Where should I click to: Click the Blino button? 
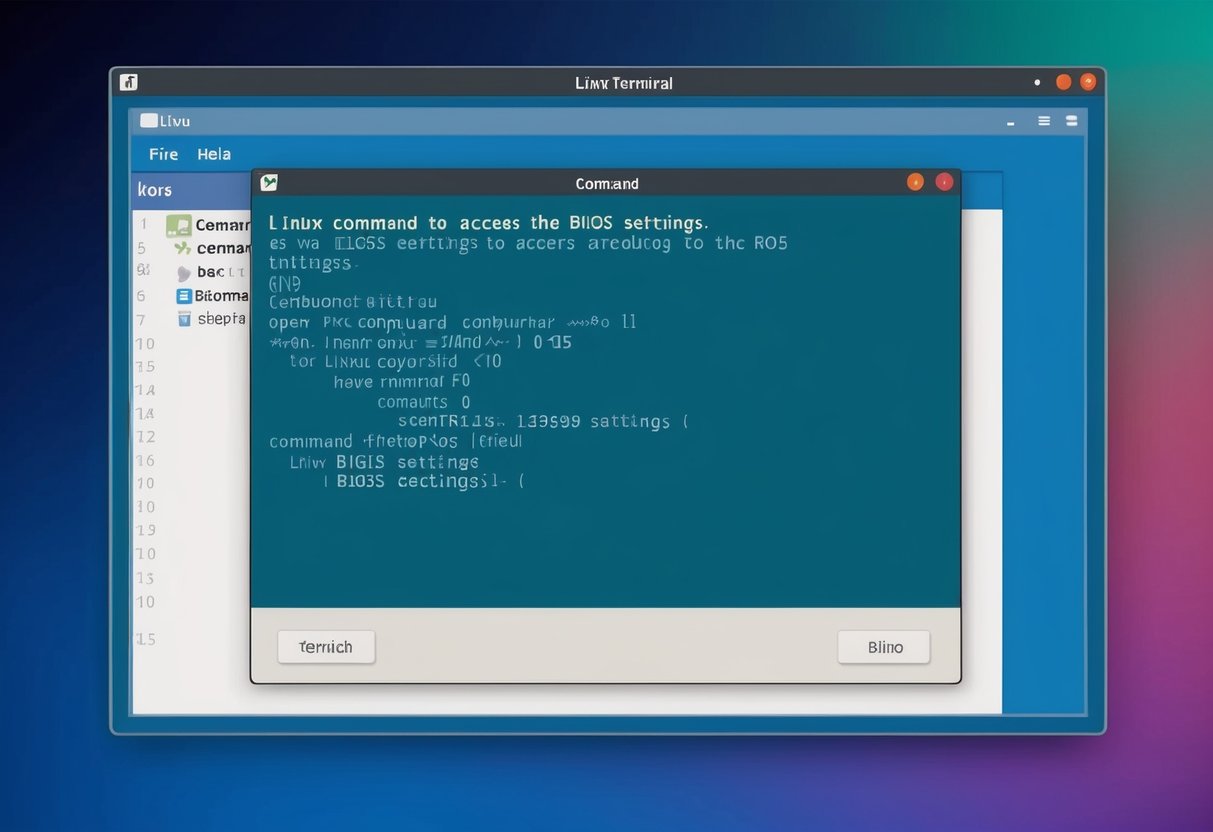click(x=883, y=647)
